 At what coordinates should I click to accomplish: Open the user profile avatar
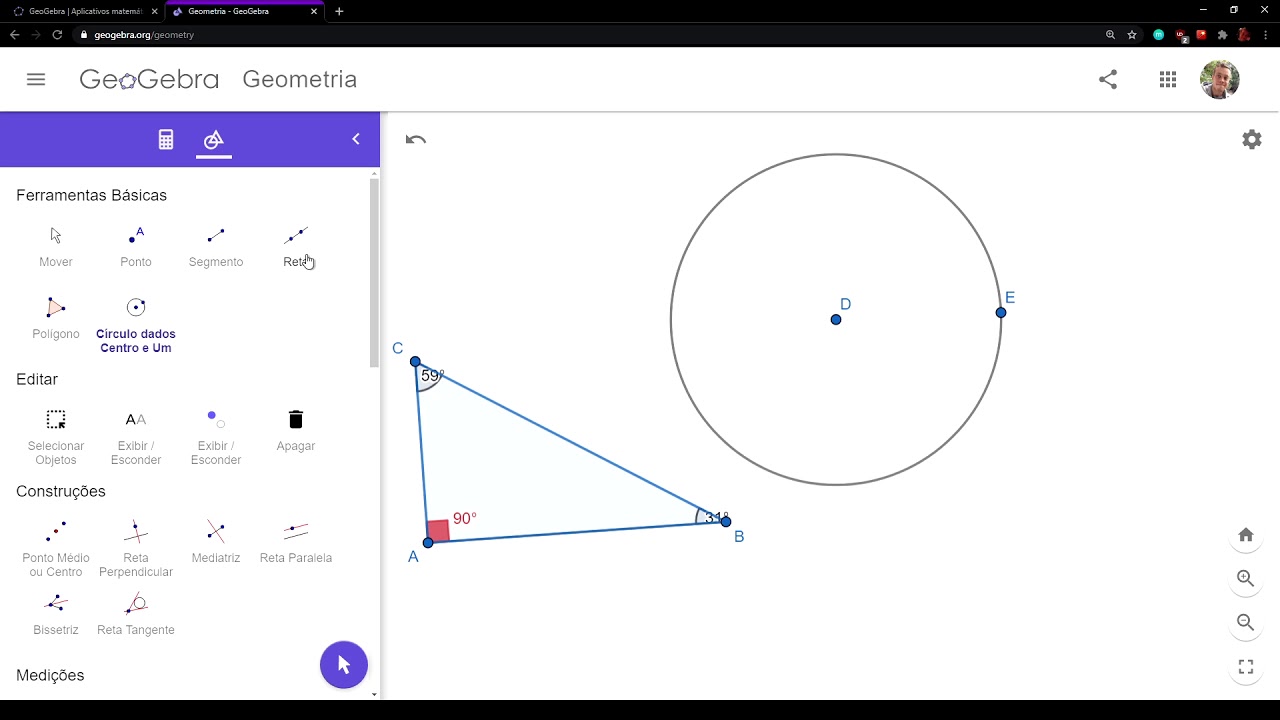tap(1220, 79)
